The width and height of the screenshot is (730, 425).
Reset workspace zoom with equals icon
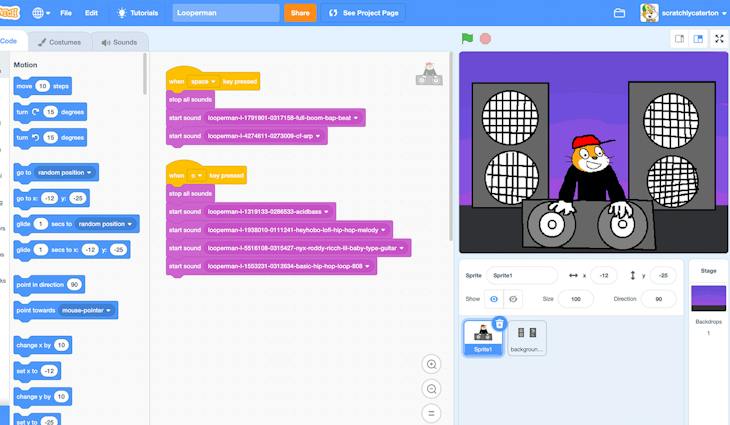pos(431,413)
